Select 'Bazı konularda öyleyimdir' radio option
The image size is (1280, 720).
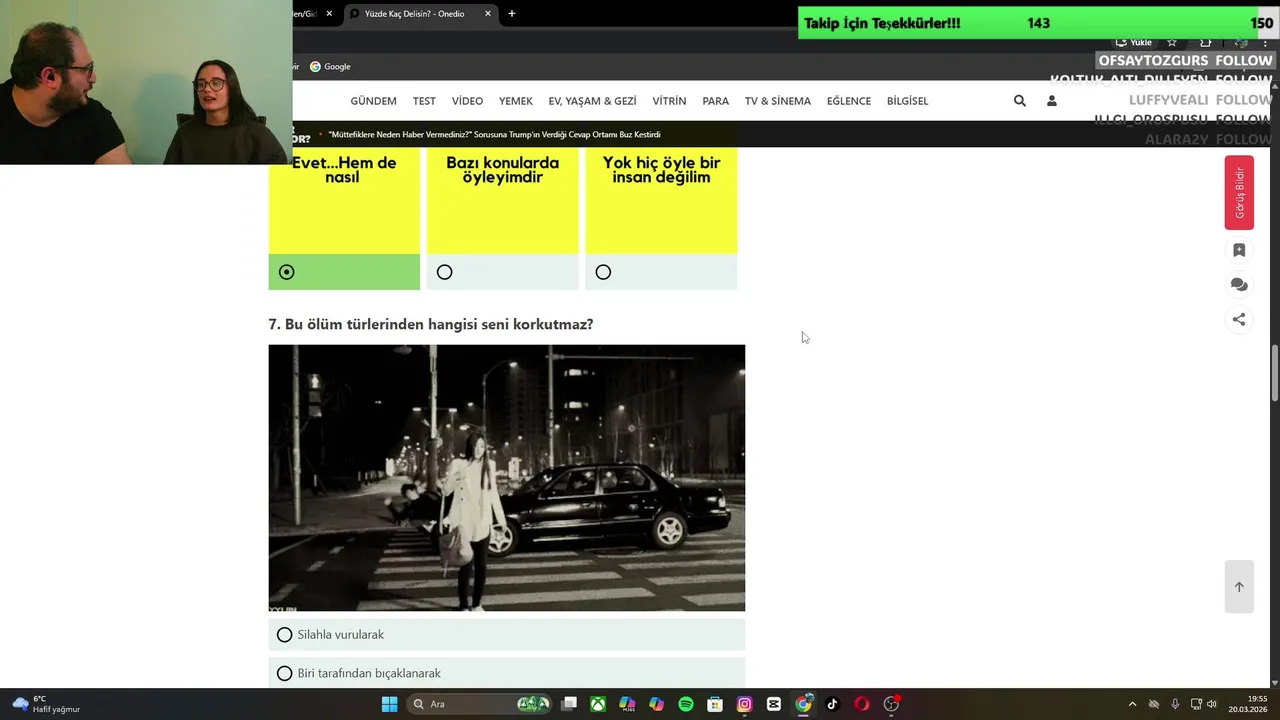pos(445,272)
